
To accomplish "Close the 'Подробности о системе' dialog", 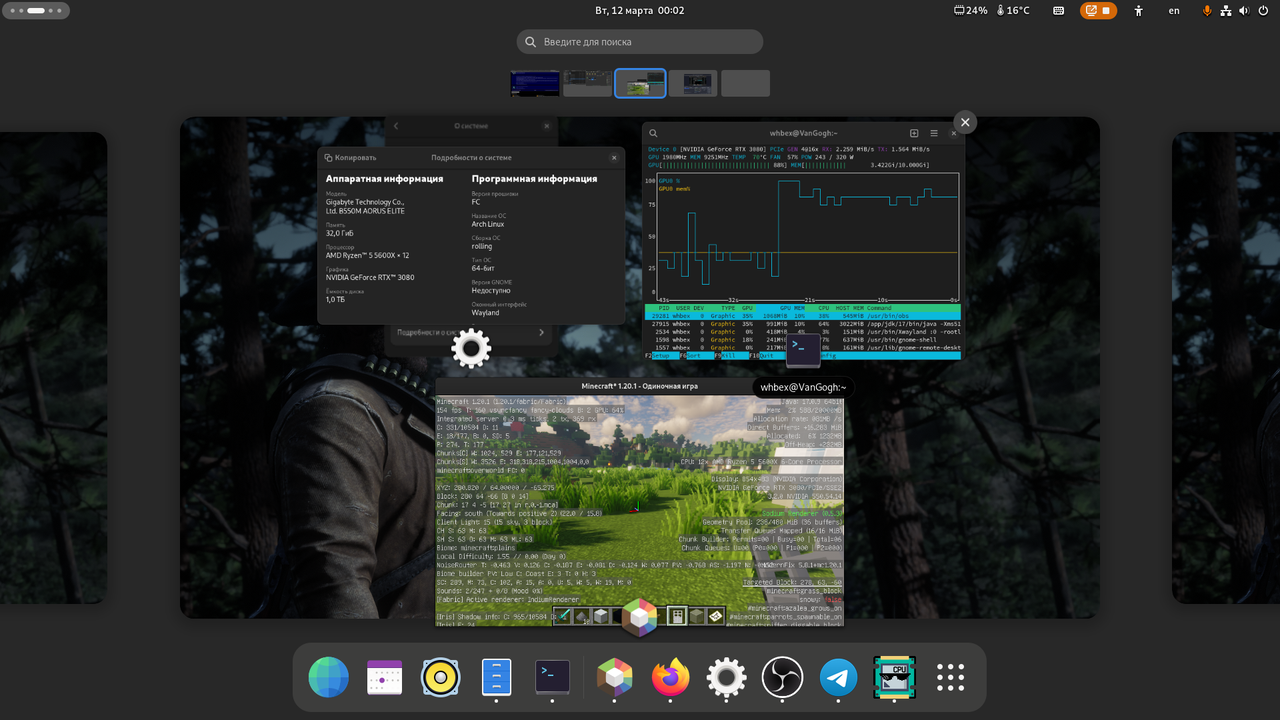I will point(614,157).
